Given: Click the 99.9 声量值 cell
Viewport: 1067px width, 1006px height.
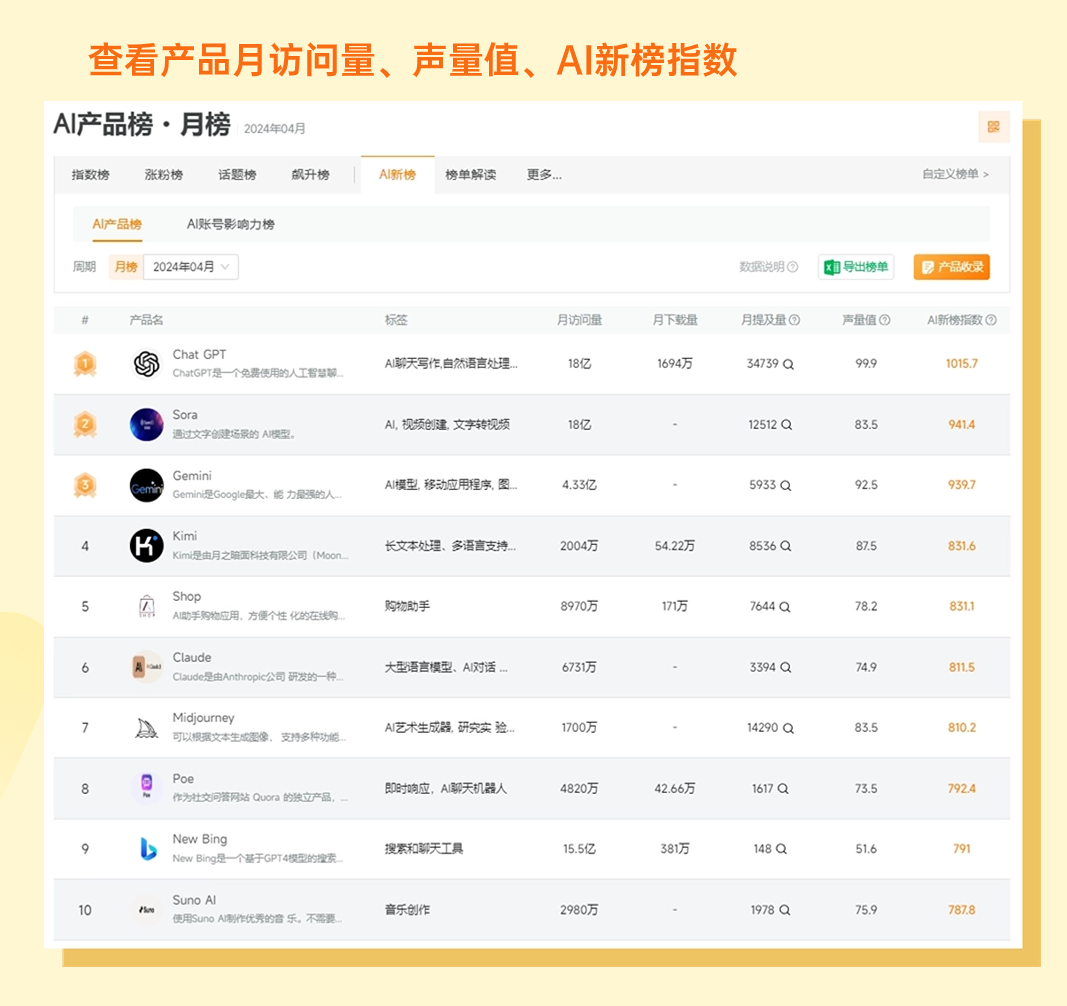Looking at the screenshot, I should pos(866,364).
